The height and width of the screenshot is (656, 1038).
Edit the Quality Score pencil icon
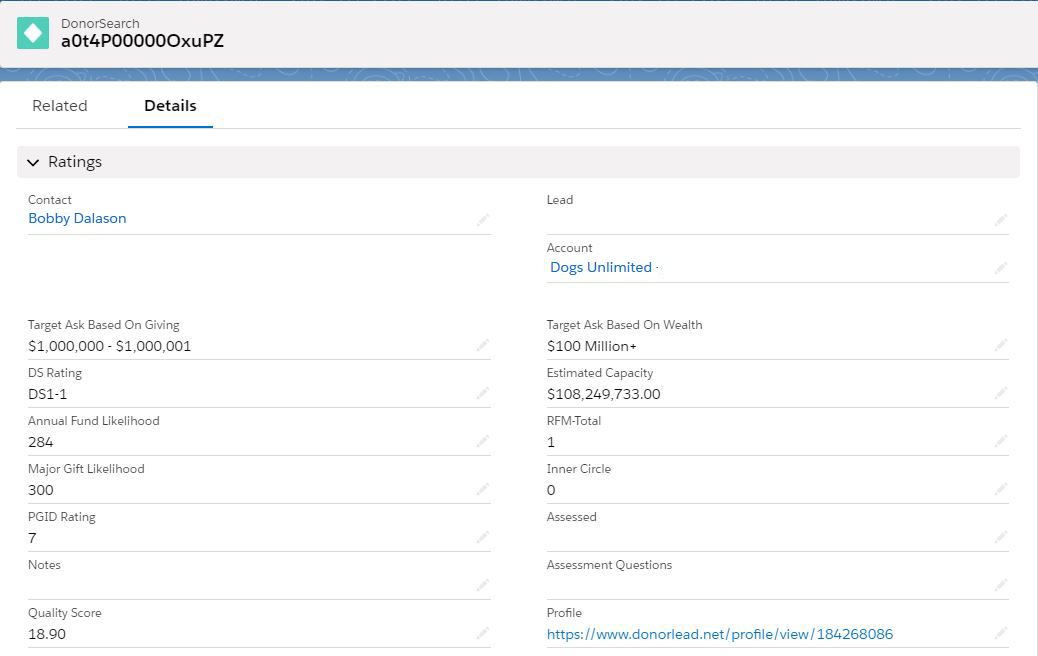tap(483, 633)
